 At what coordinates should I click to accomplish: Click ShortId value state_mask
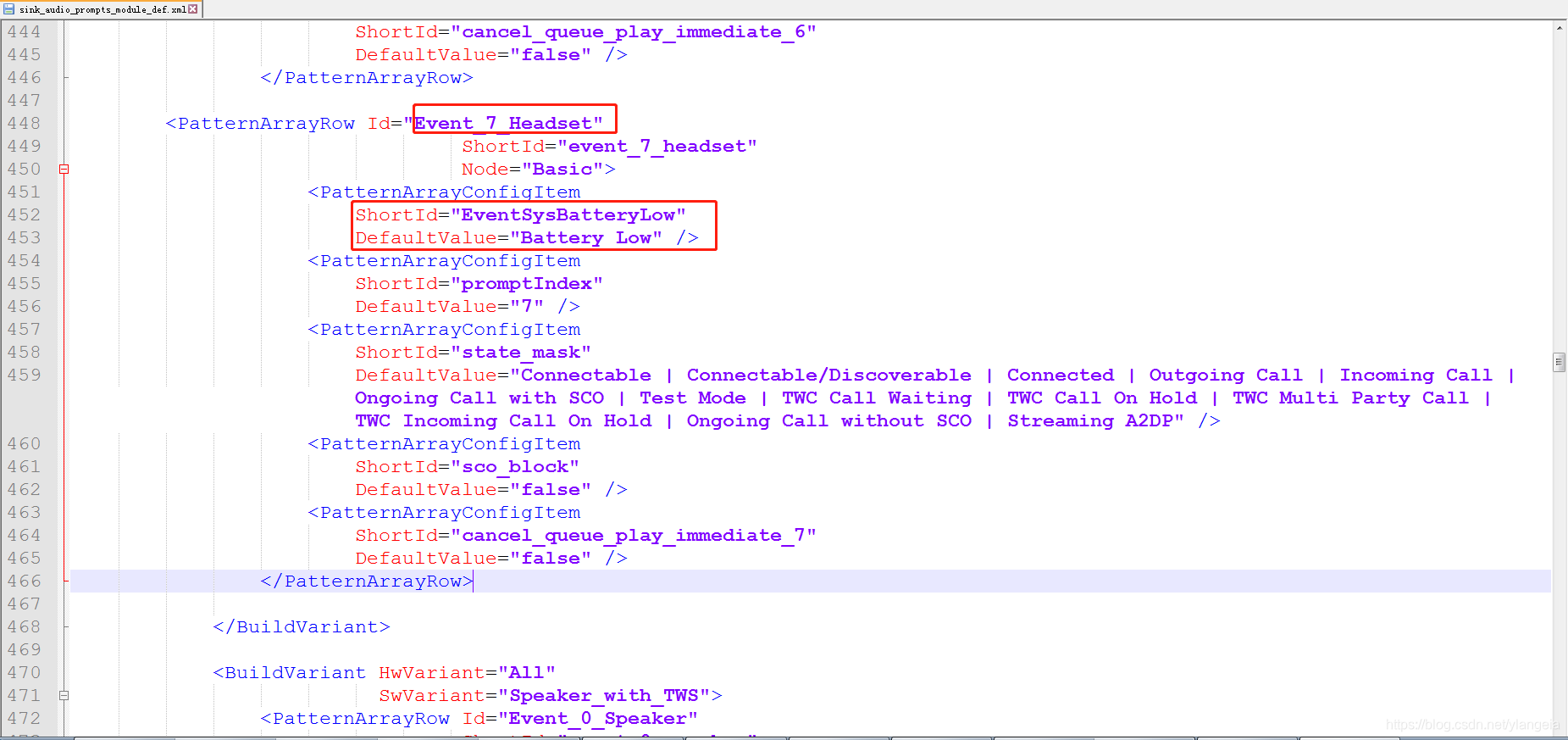(x=520, y=353)
